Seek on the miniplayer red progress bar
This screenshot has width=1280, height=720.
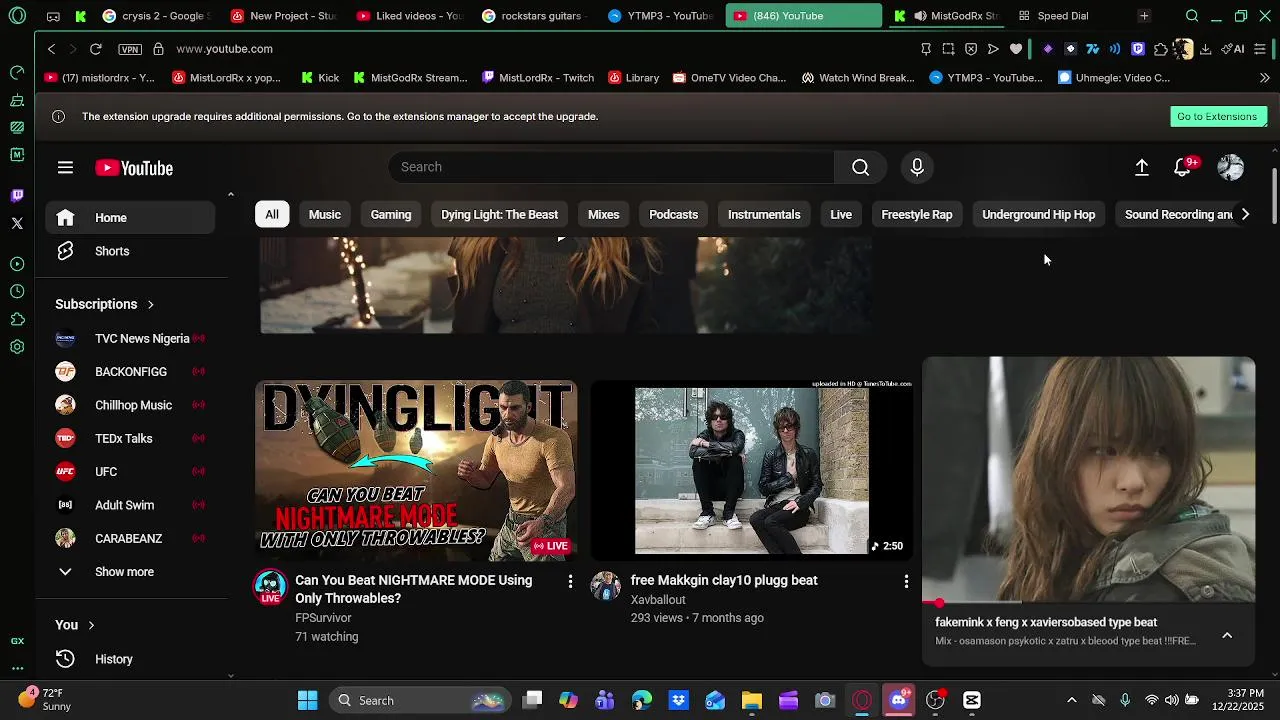[x=1088, y=603]
